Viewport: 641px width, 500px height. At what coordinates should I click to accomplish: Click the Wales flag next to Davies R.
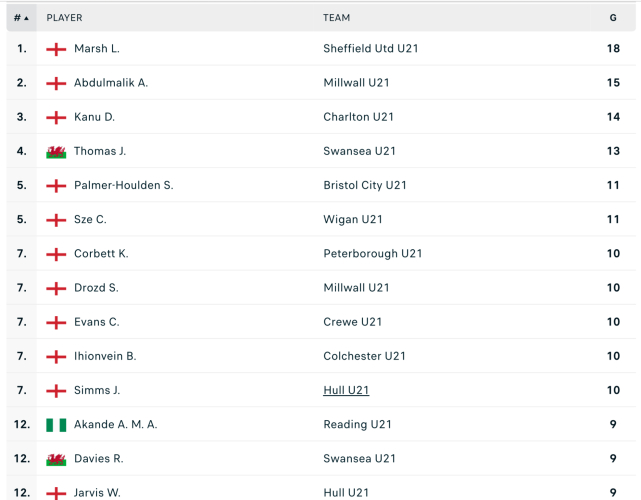tap(56, 459)
